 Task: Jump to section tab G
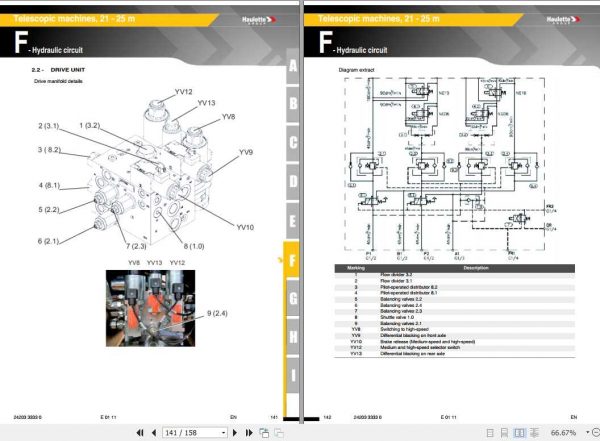[x=293, y=298]
